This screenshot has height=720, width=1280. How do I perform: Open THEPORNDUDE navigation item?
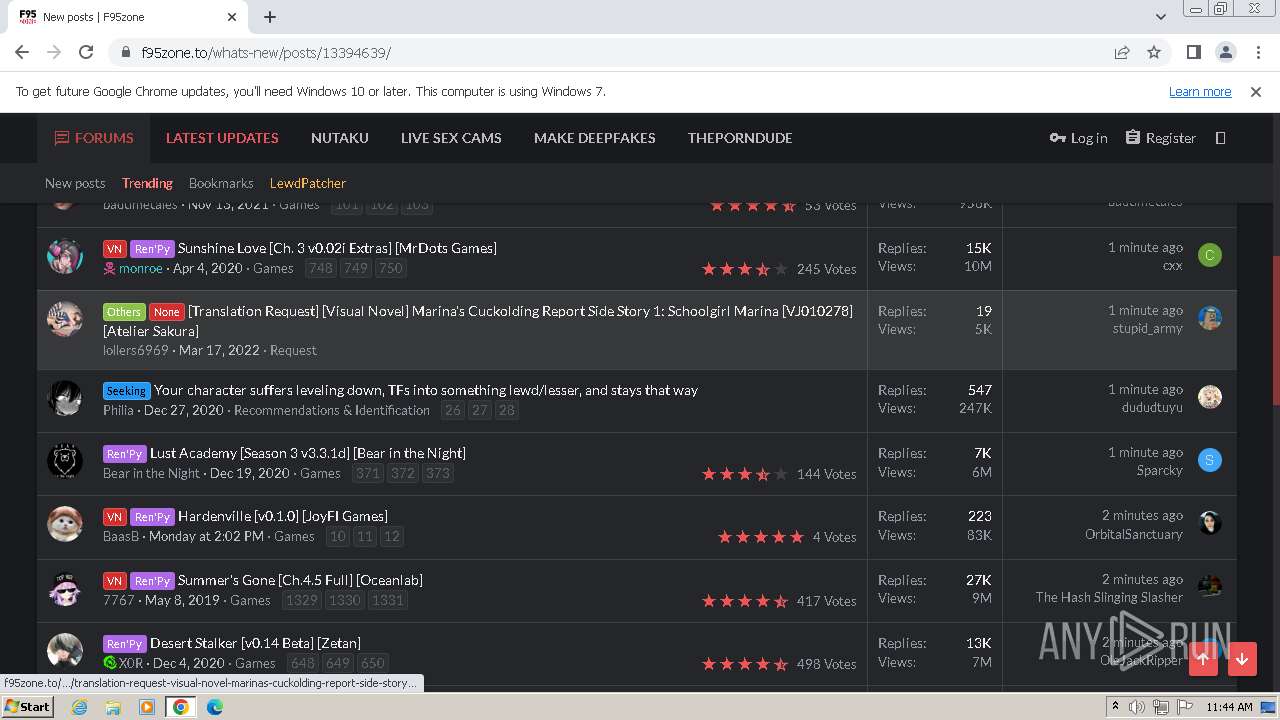click(740, 138)
